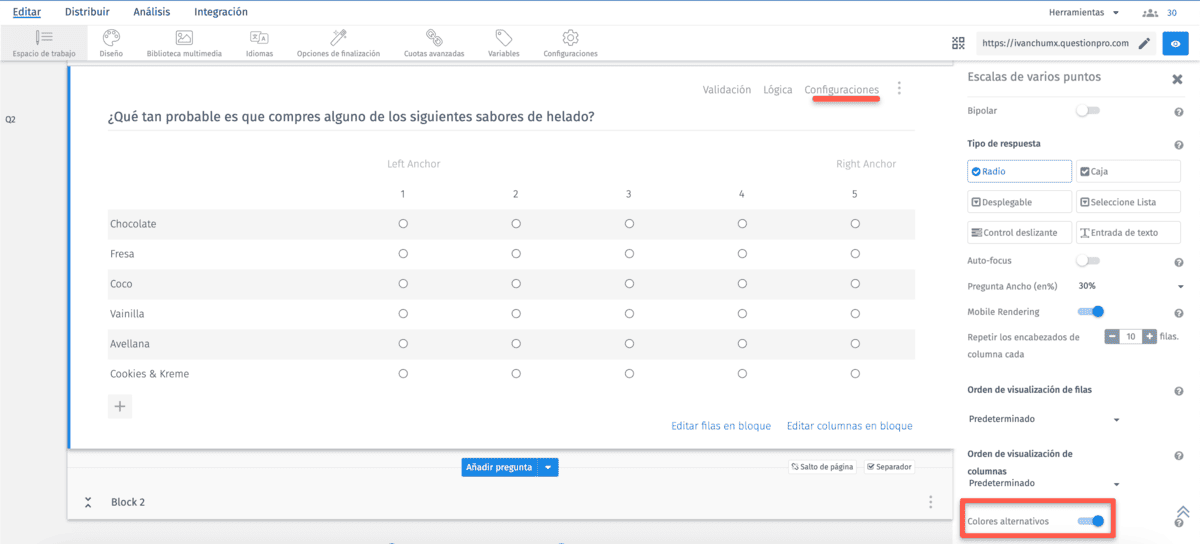Open the Diseño palette tool
The width and height of the screenshot is (1200, 544).
tap(111, 43)
